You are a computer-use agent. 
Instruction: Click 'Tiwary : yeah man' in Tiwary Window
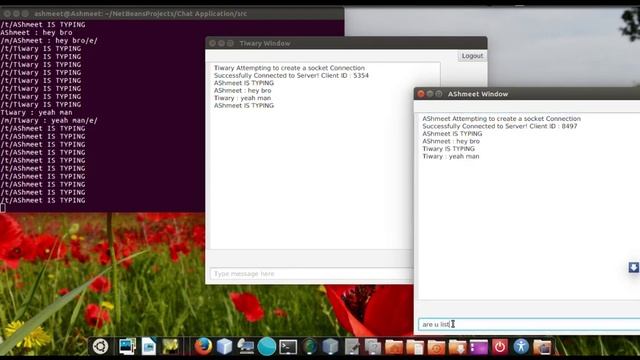(242, 98)
